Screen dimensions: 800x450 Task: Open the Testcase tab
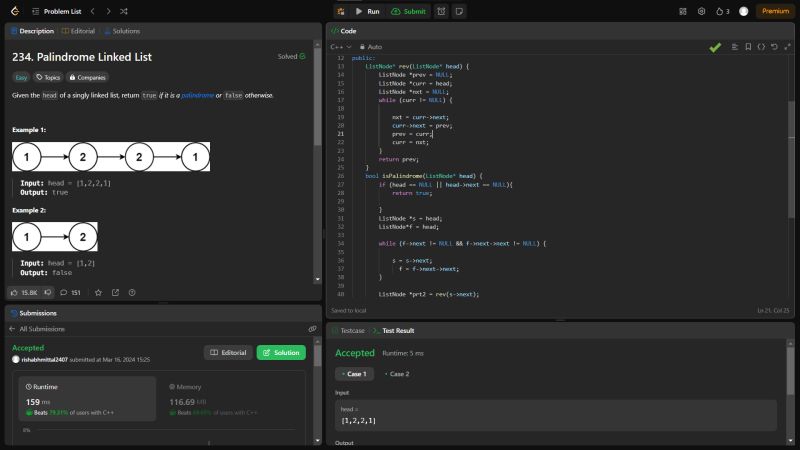point(348,331)
